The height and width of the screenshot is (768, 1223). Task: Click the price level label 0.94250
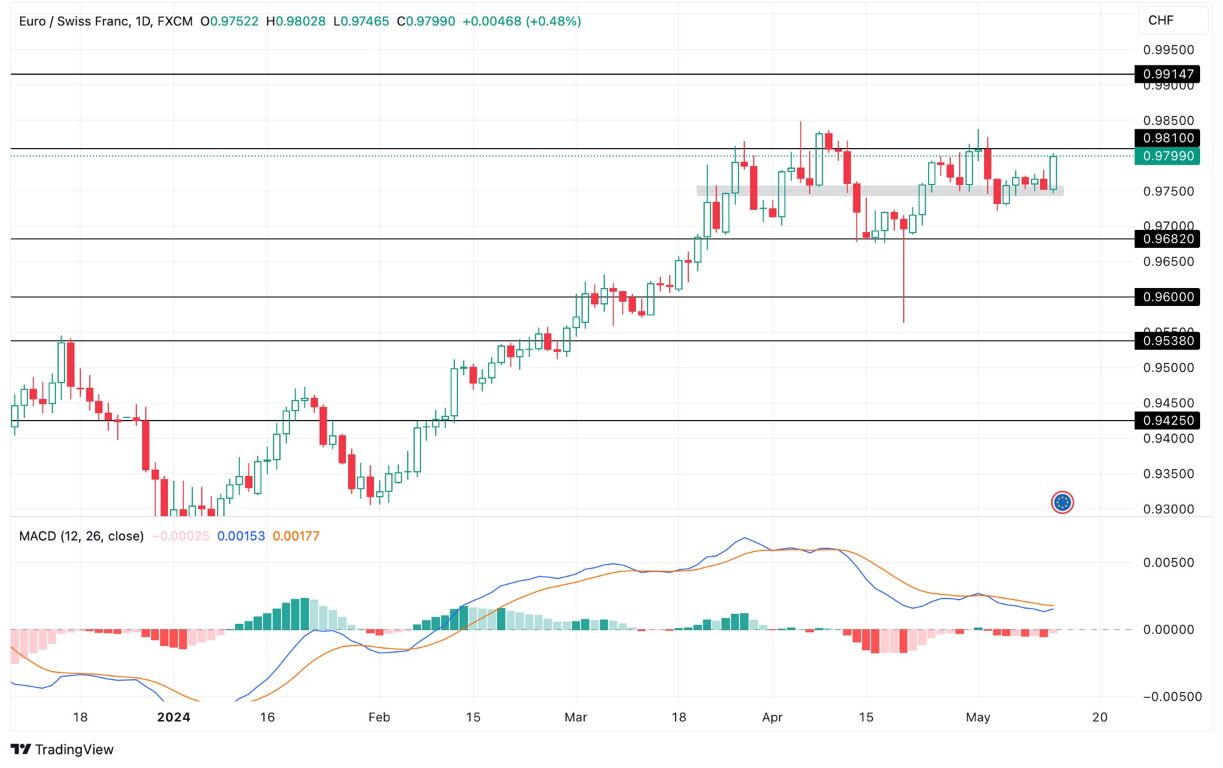pos(1170,421)
